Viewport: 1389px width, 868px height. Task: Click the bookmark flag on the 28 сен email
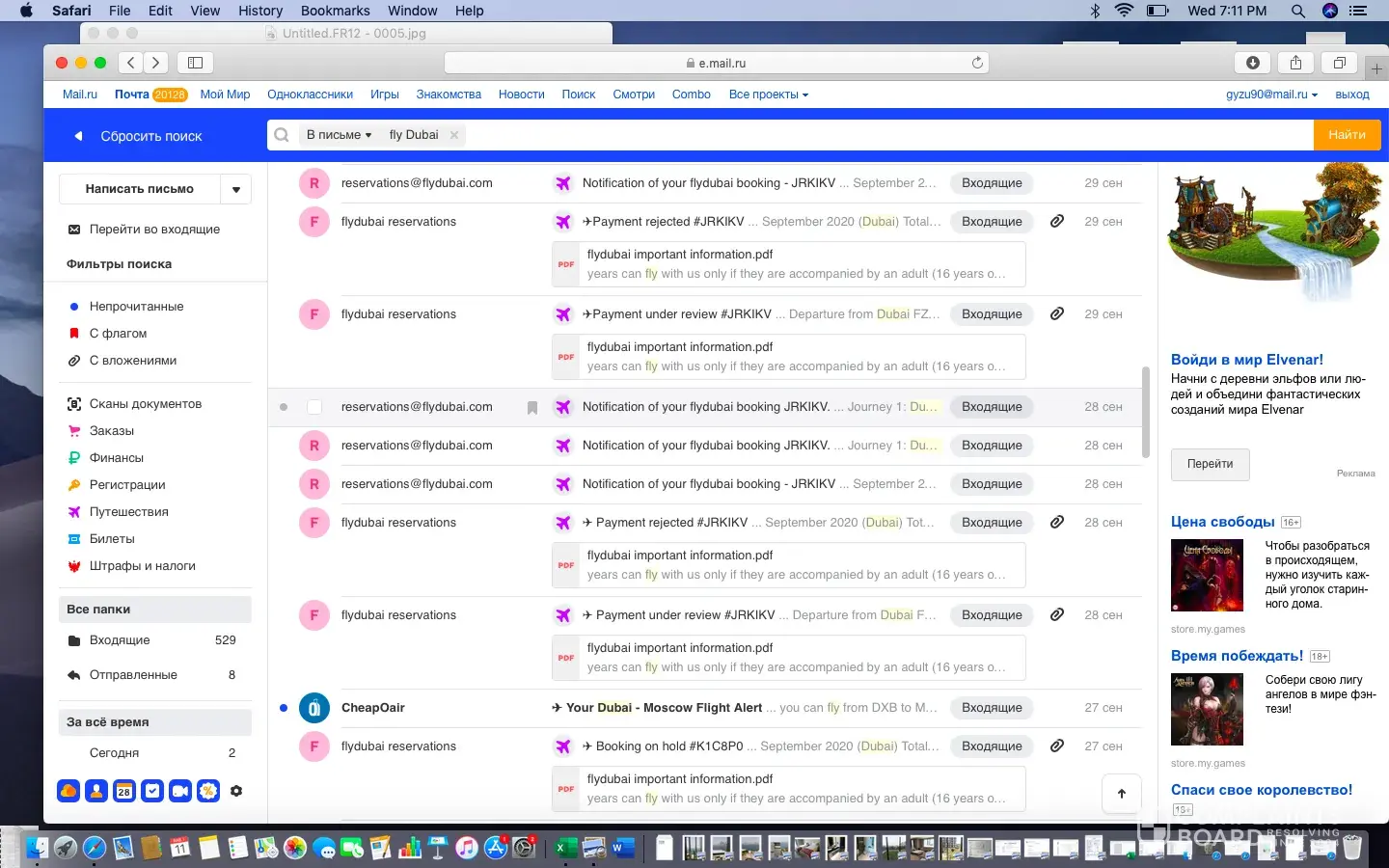coord(531,407)
